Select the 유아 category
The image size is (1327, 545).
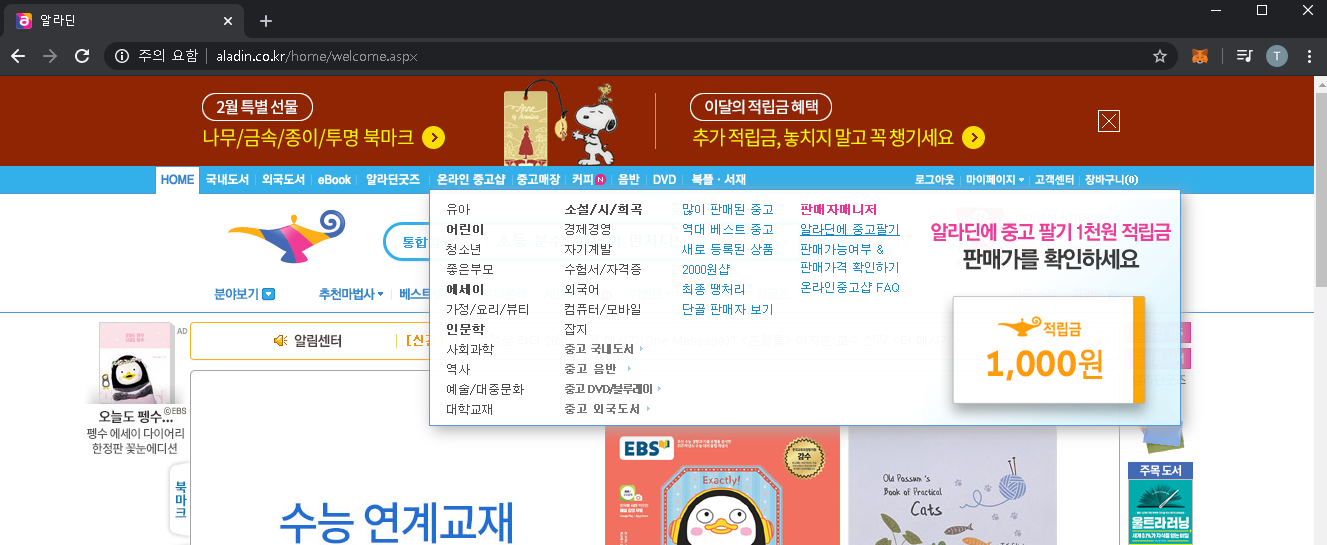pos(458,209)
